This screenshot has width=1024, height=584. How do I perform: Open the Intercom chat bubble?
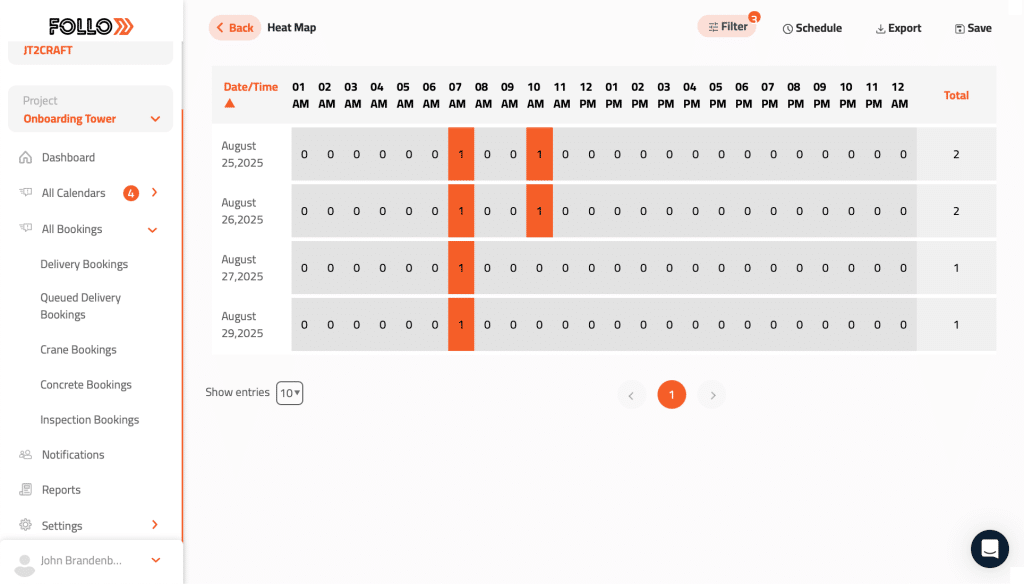click(989, 548)
